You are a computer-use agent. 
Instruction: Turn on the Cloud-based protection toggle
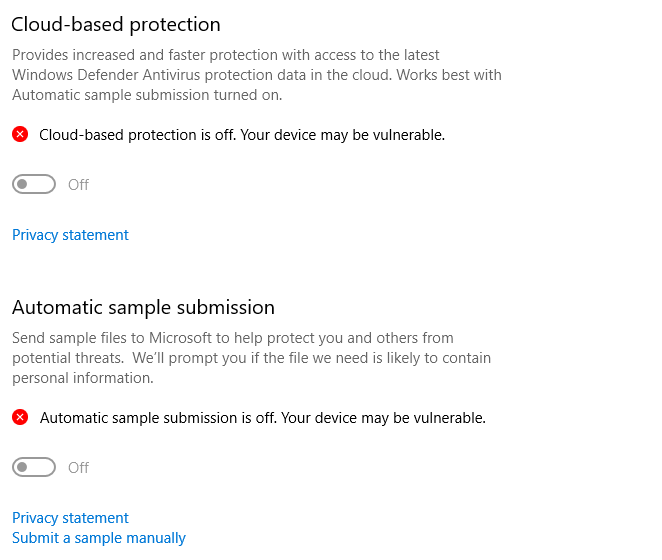34,185
